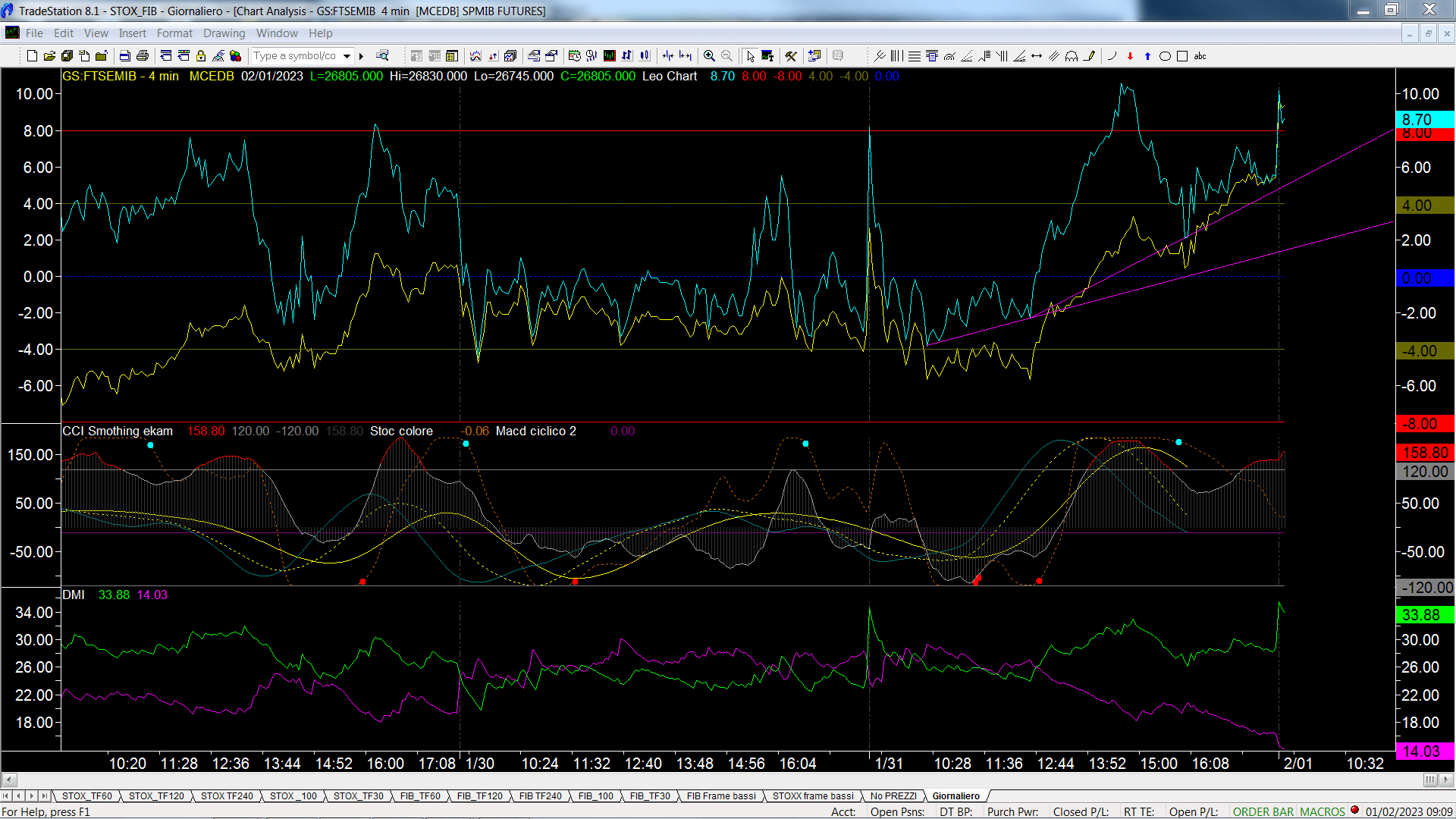1456x819 pixels.
Task: Select the Gann Fan drawing tool
Action: click(1019, 56)
